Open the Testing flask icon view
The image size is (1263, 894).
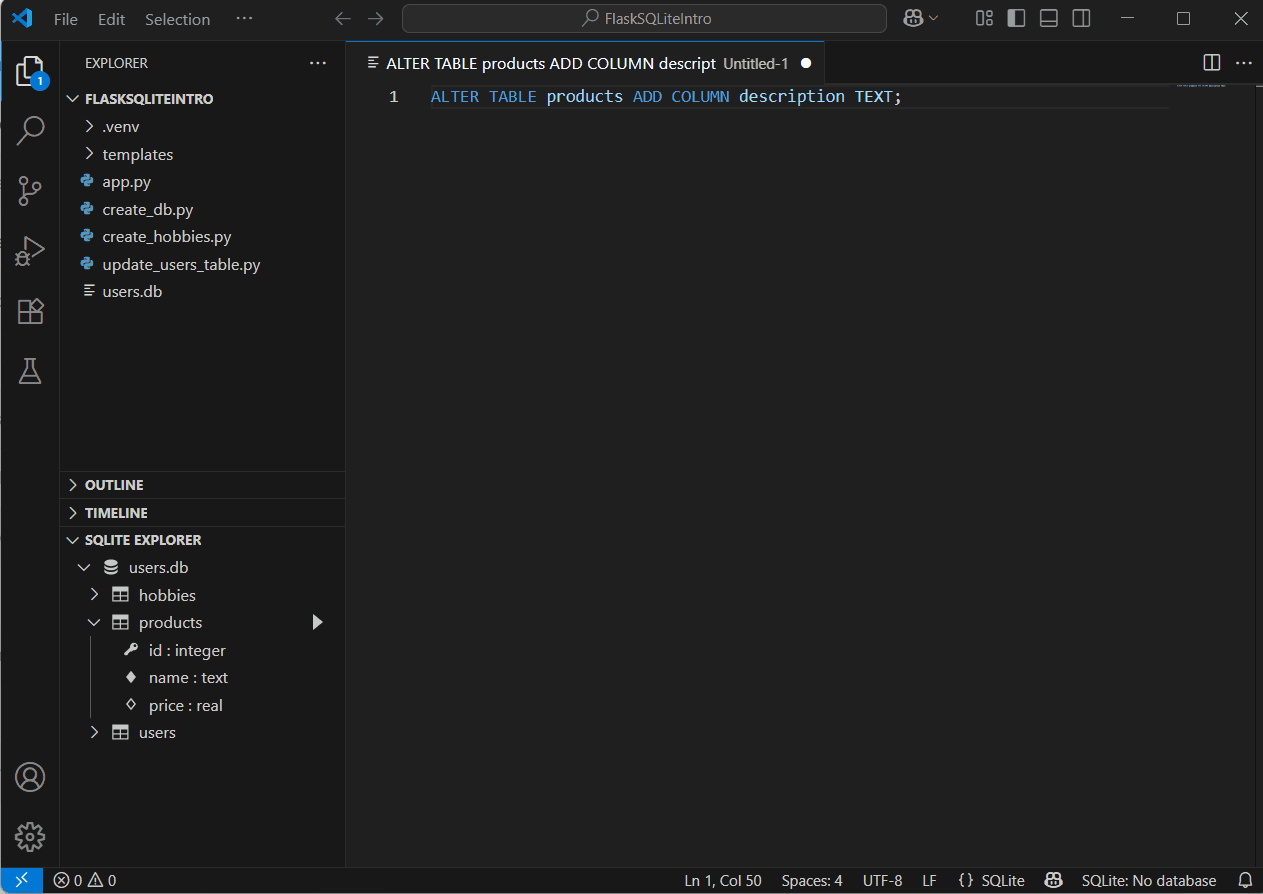click(30, 371)
